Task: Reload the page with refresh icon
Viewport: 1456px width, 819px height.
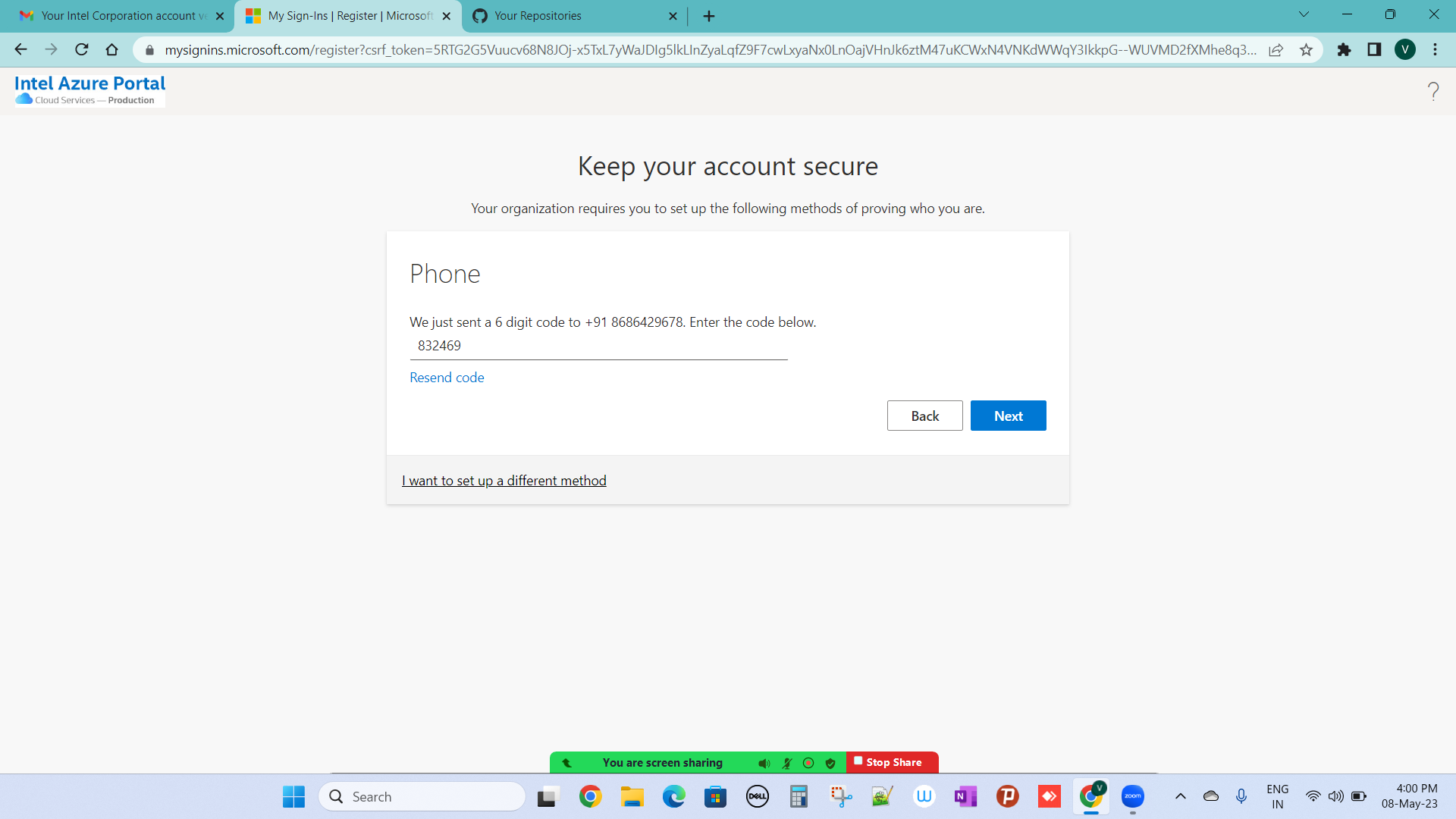Action: 82,50
